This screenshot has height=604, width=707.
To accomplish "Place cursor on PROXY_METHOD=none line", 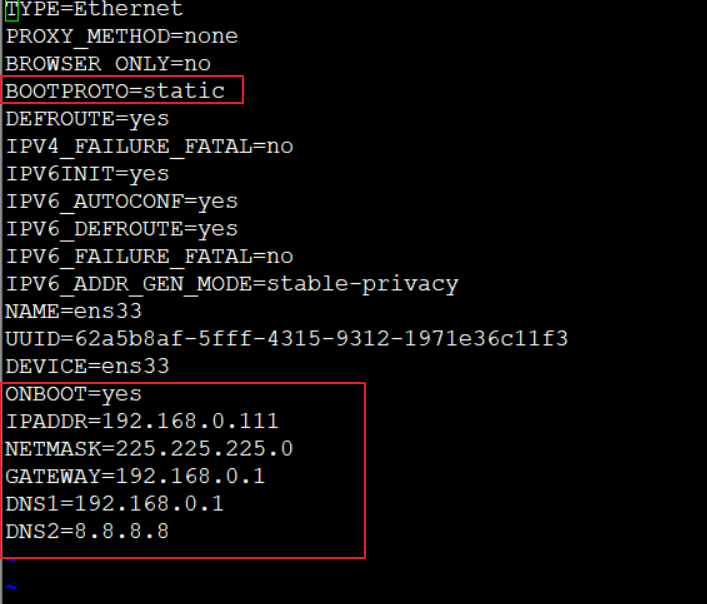I will (x=122, y=36).
